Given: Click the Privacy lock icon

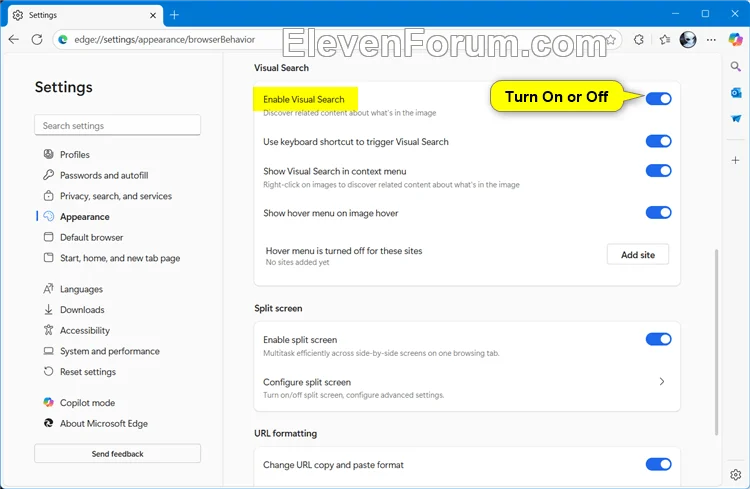Looking at the screenshot, I should click(x=48, y=196).
